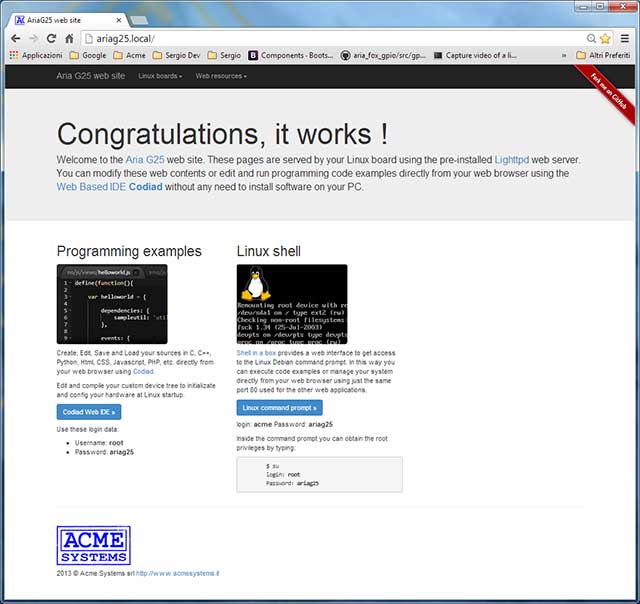Select the AriaG25 web site tab
This screenshot has width=640, height=604.
tap(67, 20)
